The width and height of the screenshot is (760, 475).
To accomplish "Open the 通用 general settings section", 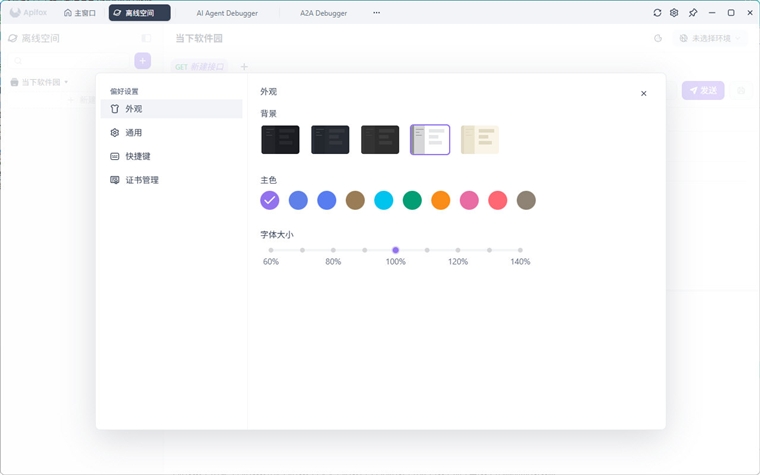I will point(171,133).
